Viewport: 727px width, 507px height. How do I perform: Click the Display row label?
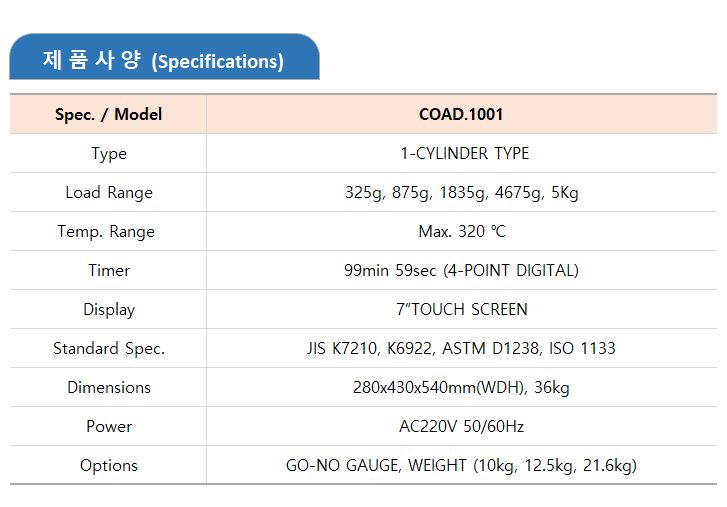click(x=108, y=309)
